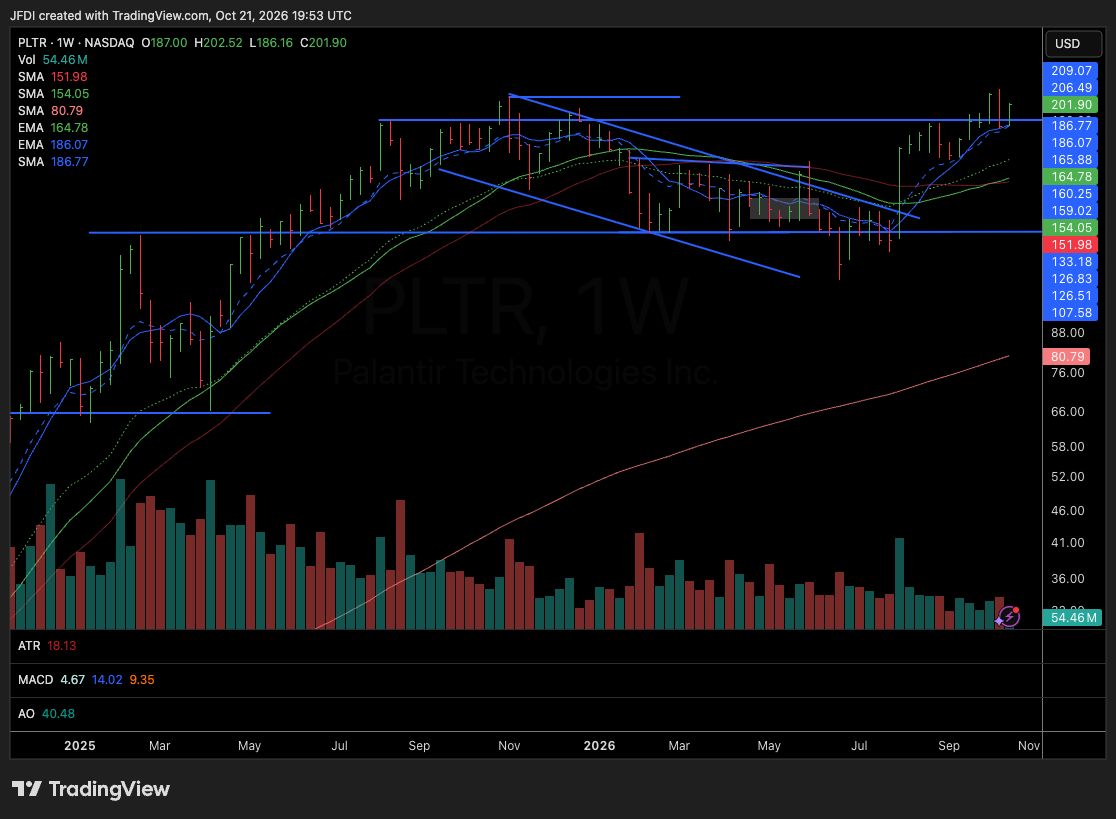Click the 2026 label on time axis
1116x819 pixels.
[599, 746]
